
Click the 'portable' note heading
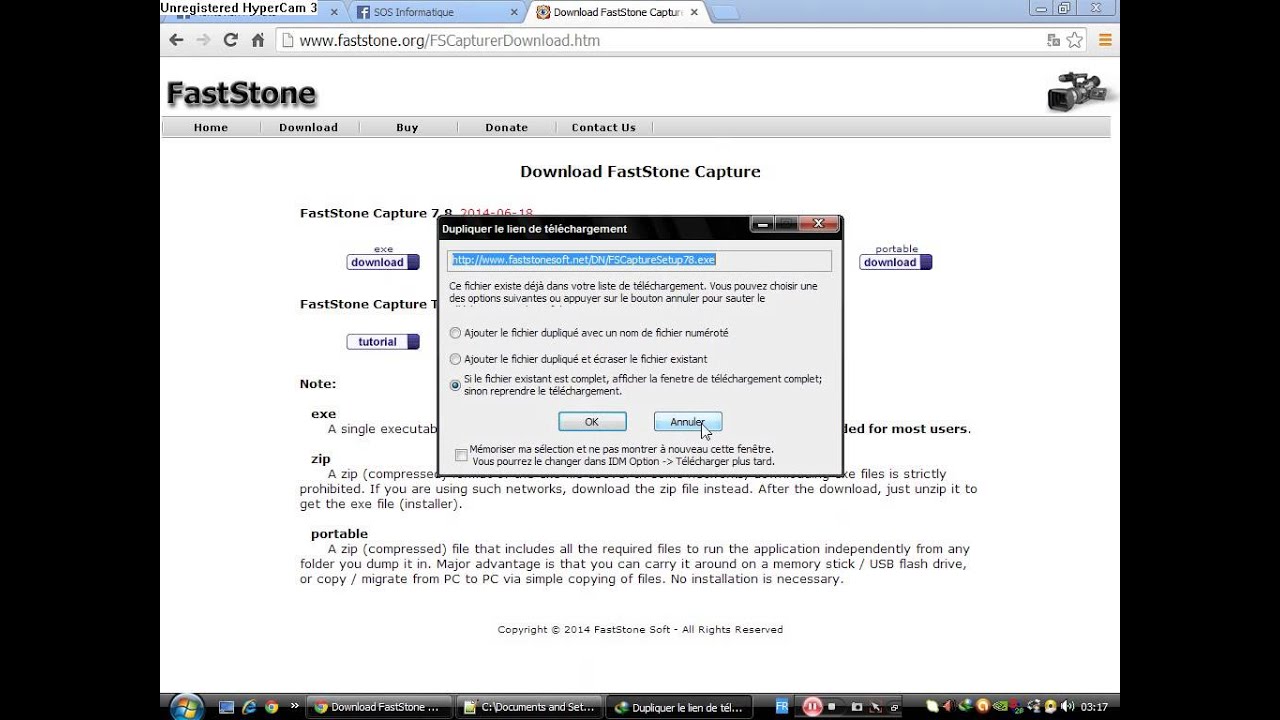click(339, 534)
